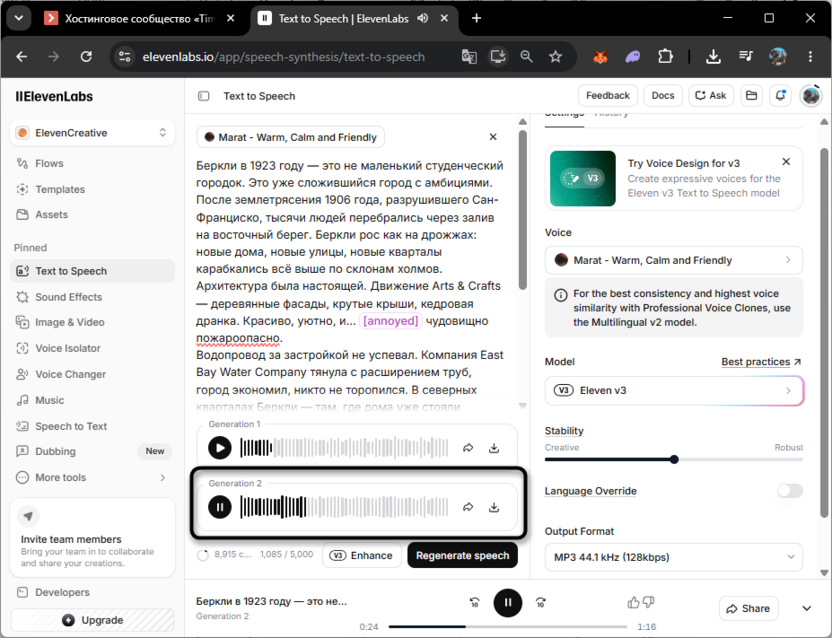
Task: Click the Marat voice chip above text
Action: coord(291,137)
